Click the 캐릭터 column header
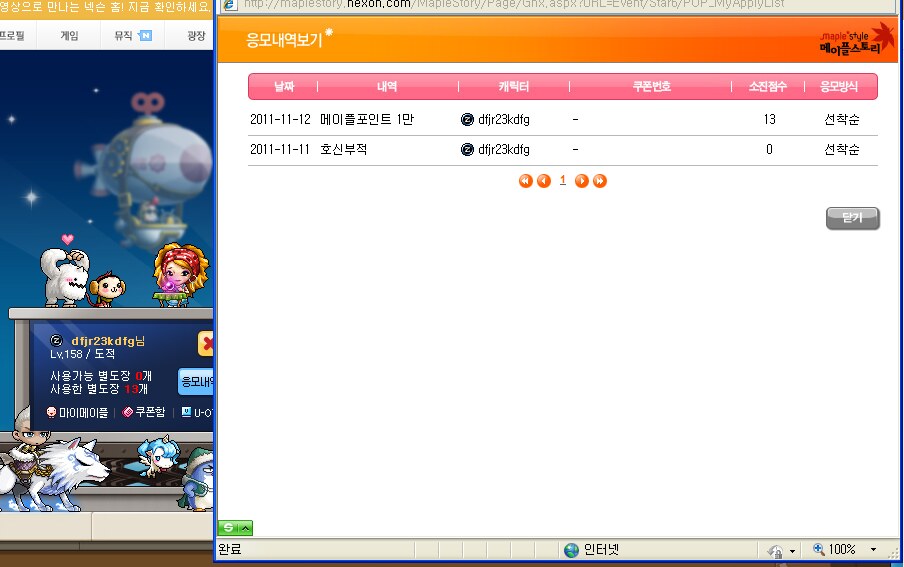This screenshot has height=567, width=904. (514, 87)
